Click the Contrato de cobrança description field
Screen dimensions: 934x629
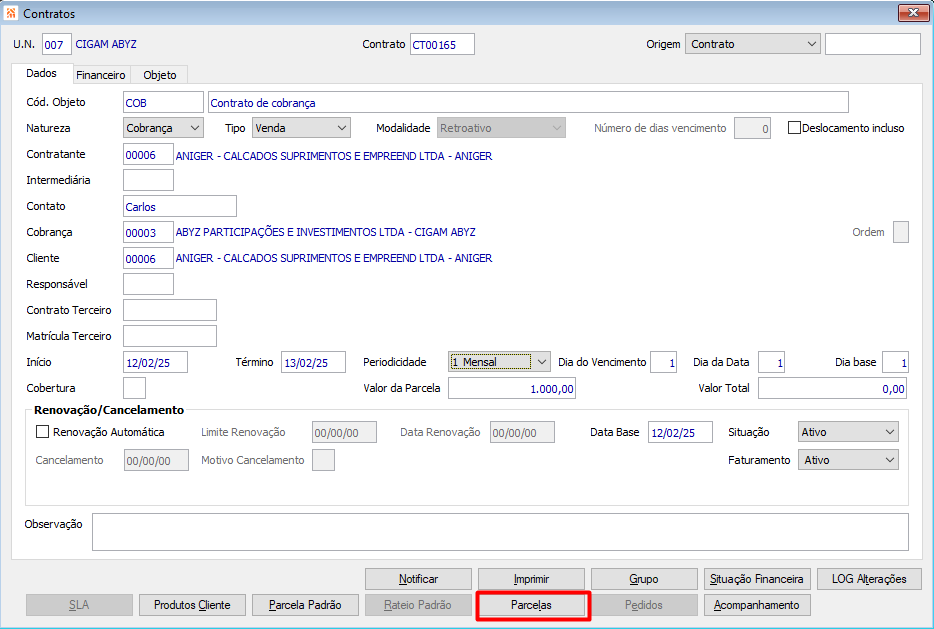(528, 102)
